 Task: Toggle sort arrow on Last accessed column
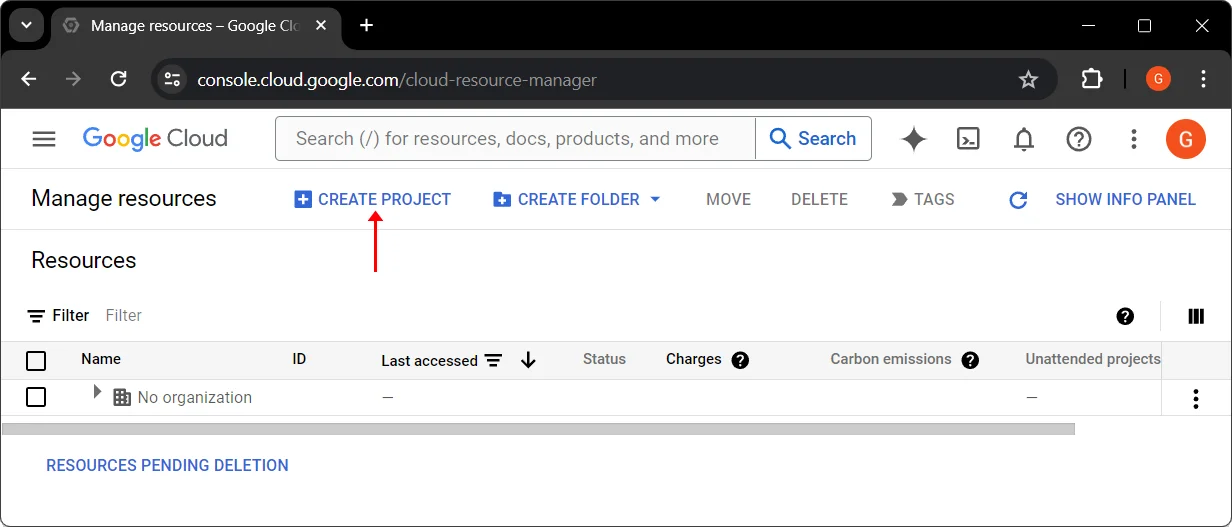click(x=528, y=360)
